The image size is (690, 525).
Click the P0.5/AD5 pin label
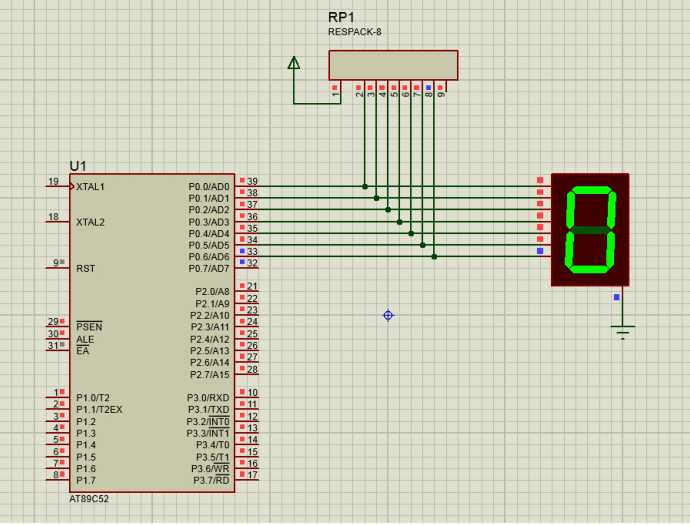click(209, 245)
